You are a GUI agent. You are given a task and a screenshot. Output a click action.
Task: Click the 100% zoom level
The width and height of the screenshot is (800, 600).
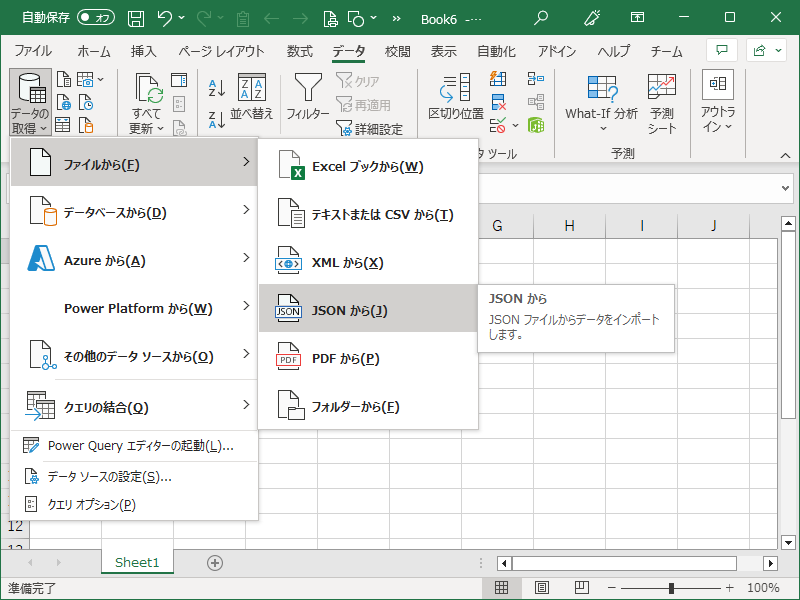[x=763, y=588]
